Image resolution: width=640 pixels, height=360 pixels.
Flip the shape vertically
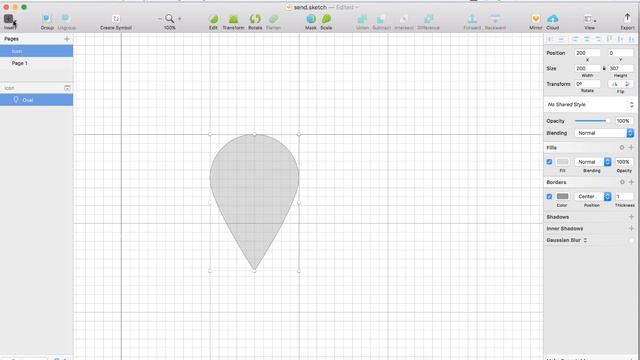click(627, 84)
